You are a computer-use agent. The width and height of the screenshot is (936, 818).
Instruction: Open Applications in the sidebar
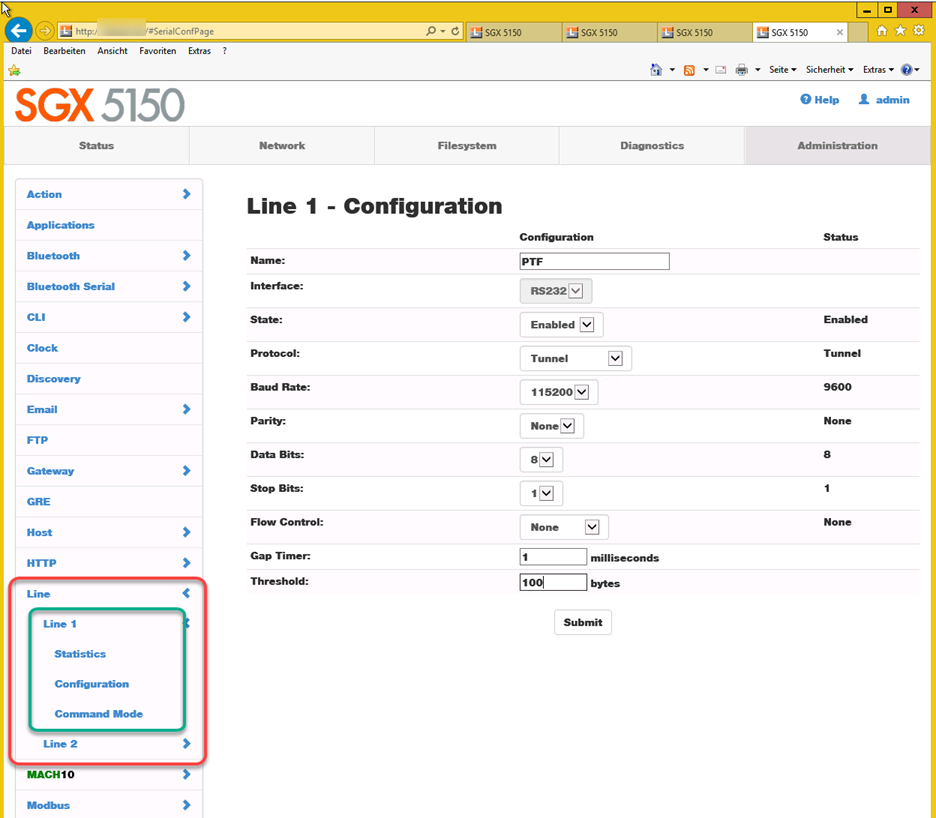point(60,225)
